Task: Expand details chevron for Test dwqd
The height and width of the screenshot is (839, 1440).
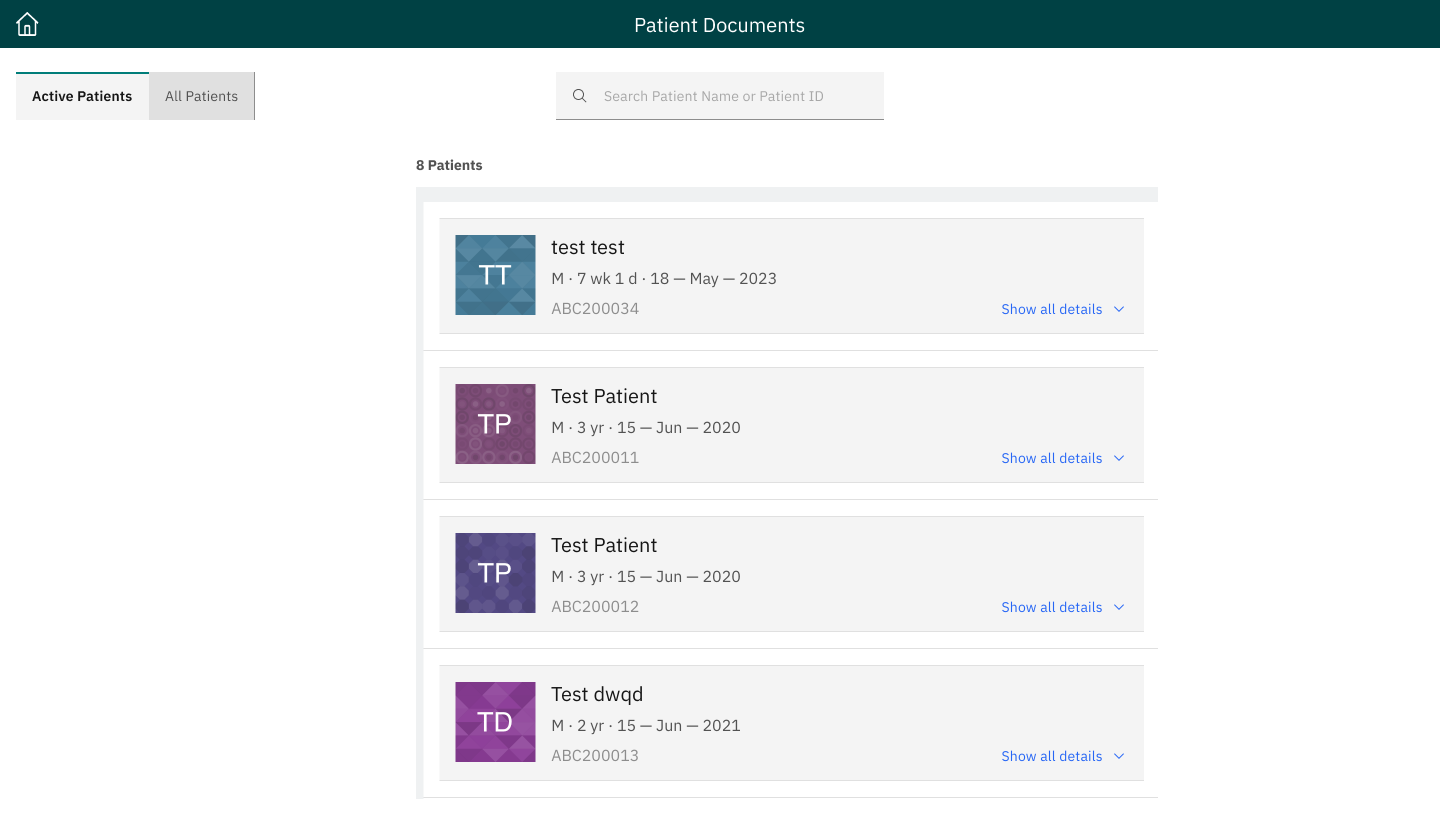Action: [x=1118, y=756]
